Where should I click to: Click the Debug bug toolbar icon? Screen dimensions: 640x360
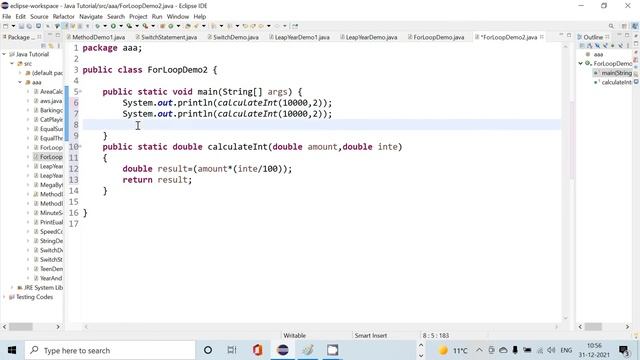[x=98, y=26]
